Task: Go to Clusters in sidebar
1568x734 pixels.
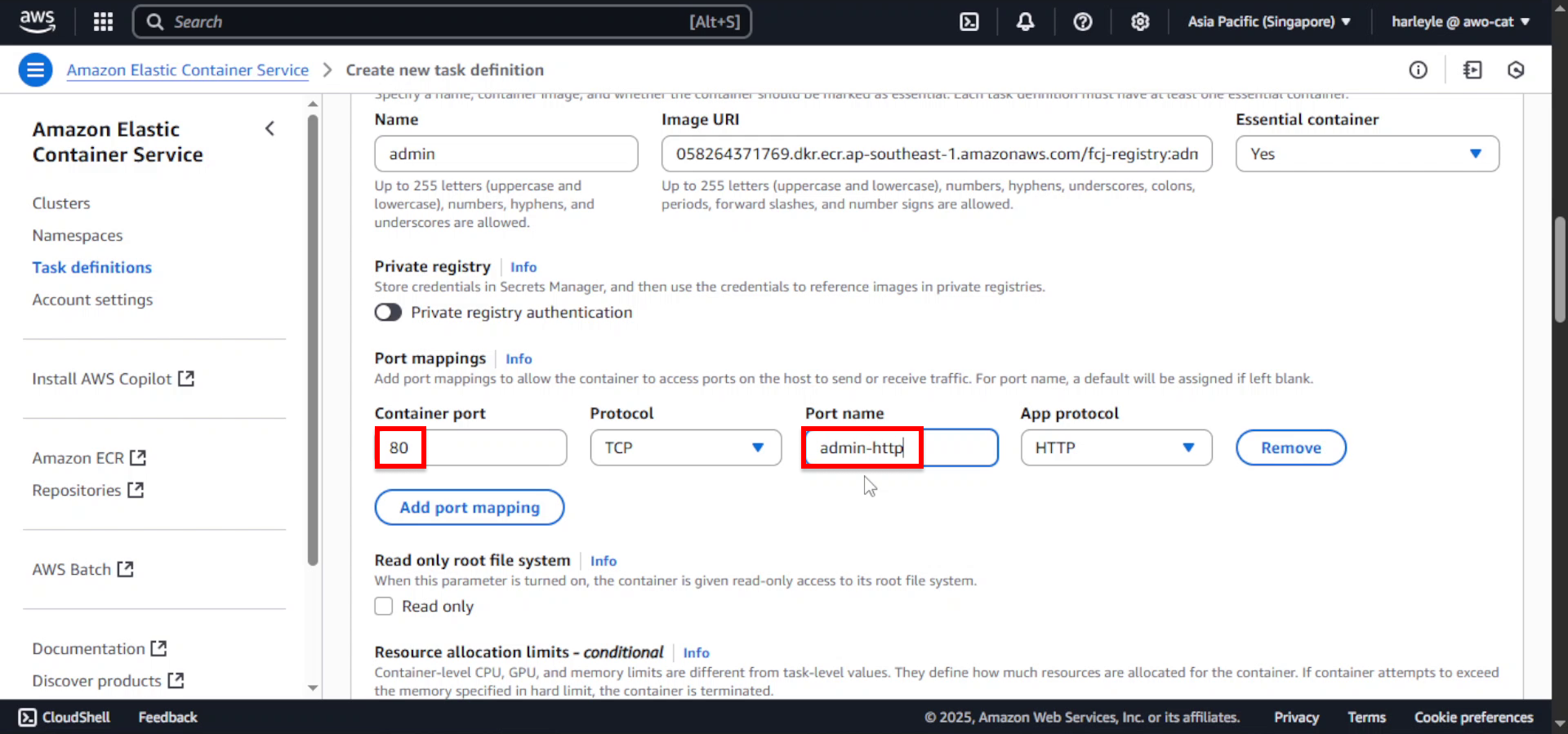Action: pos(61,203)
